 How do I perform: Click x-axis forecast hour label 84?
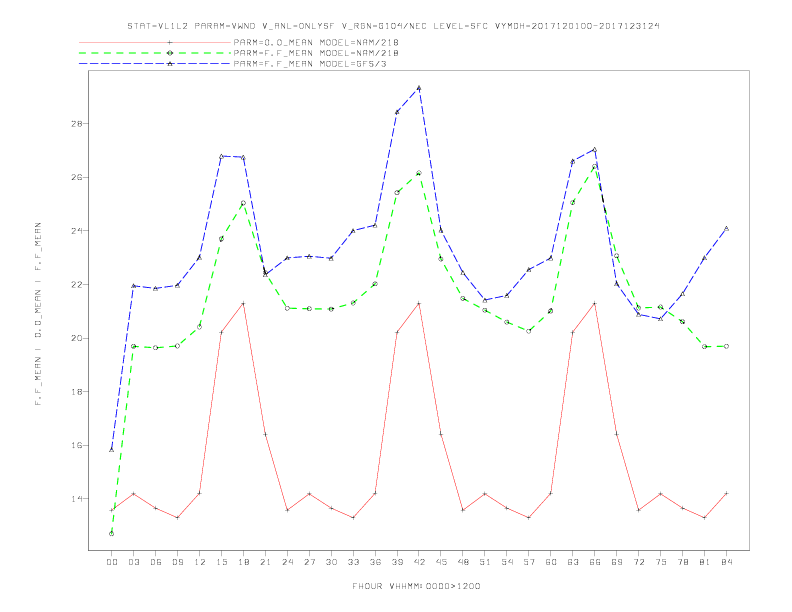coord(727,562)
